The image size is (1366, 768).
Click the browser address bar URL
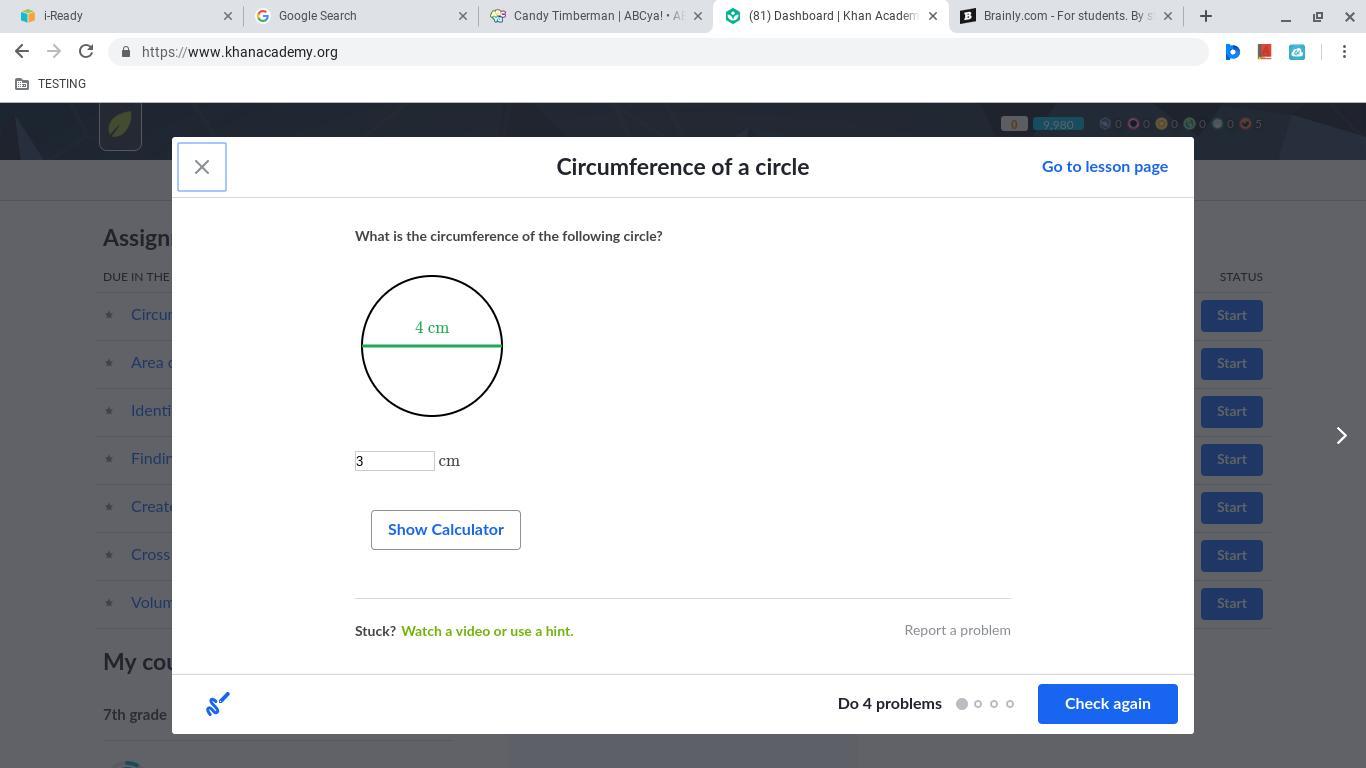(x=240, y=52)
